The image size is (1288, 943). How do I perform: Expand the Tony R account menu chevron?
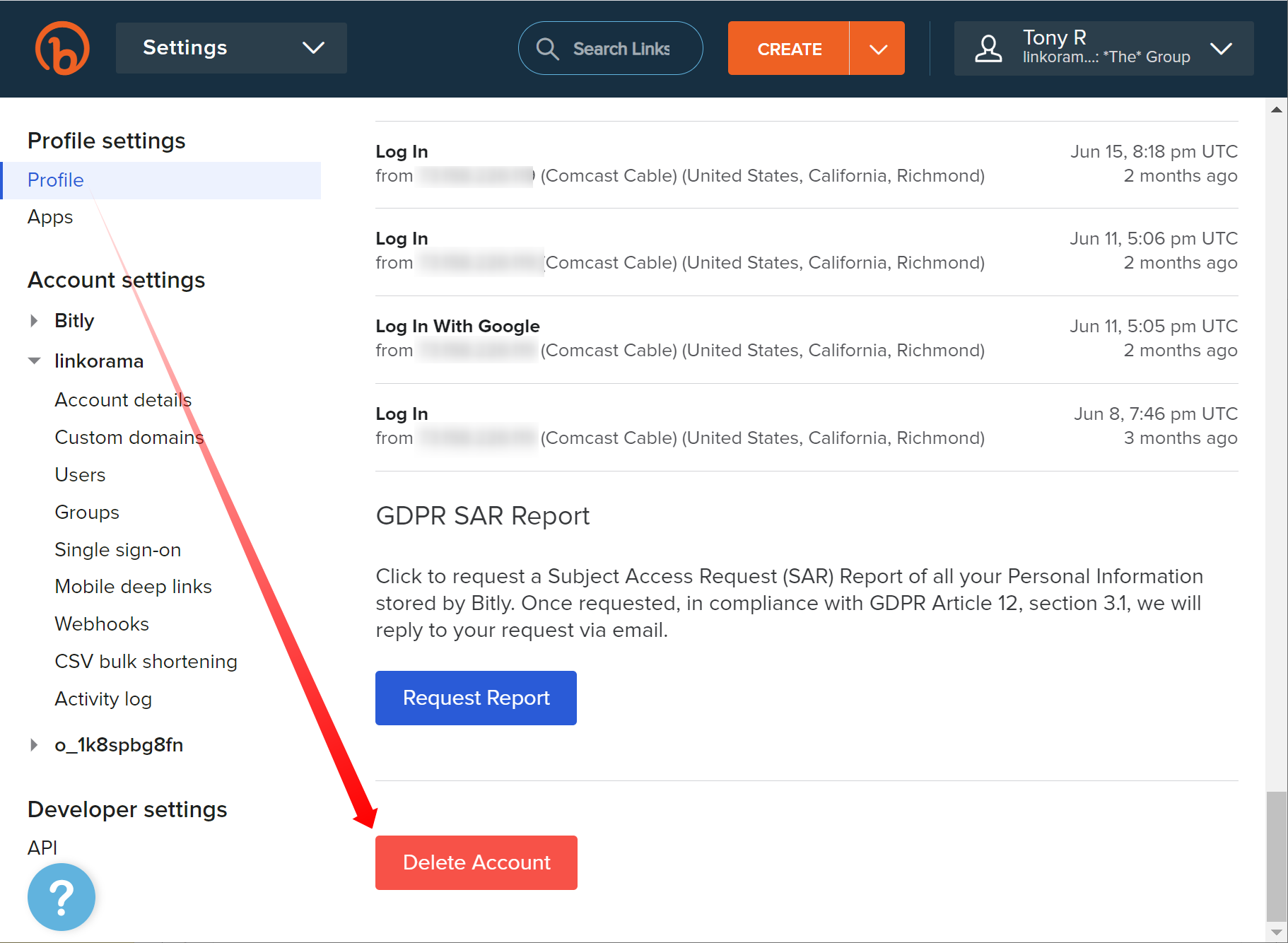(1221, 49)
